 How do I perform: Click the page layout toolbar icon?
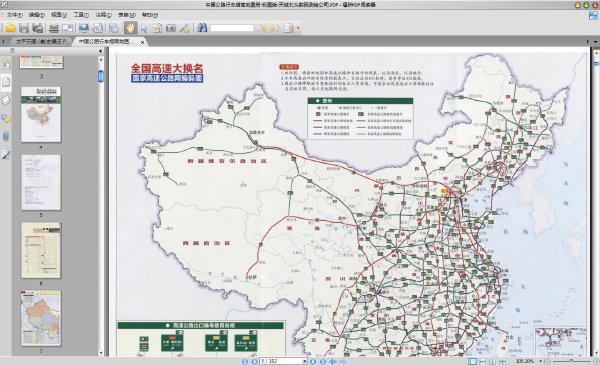click(113, 28)
